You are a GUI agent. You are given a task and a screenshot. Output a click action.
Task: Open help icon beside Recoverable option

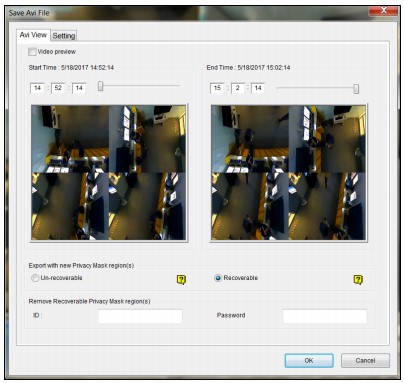358,279
